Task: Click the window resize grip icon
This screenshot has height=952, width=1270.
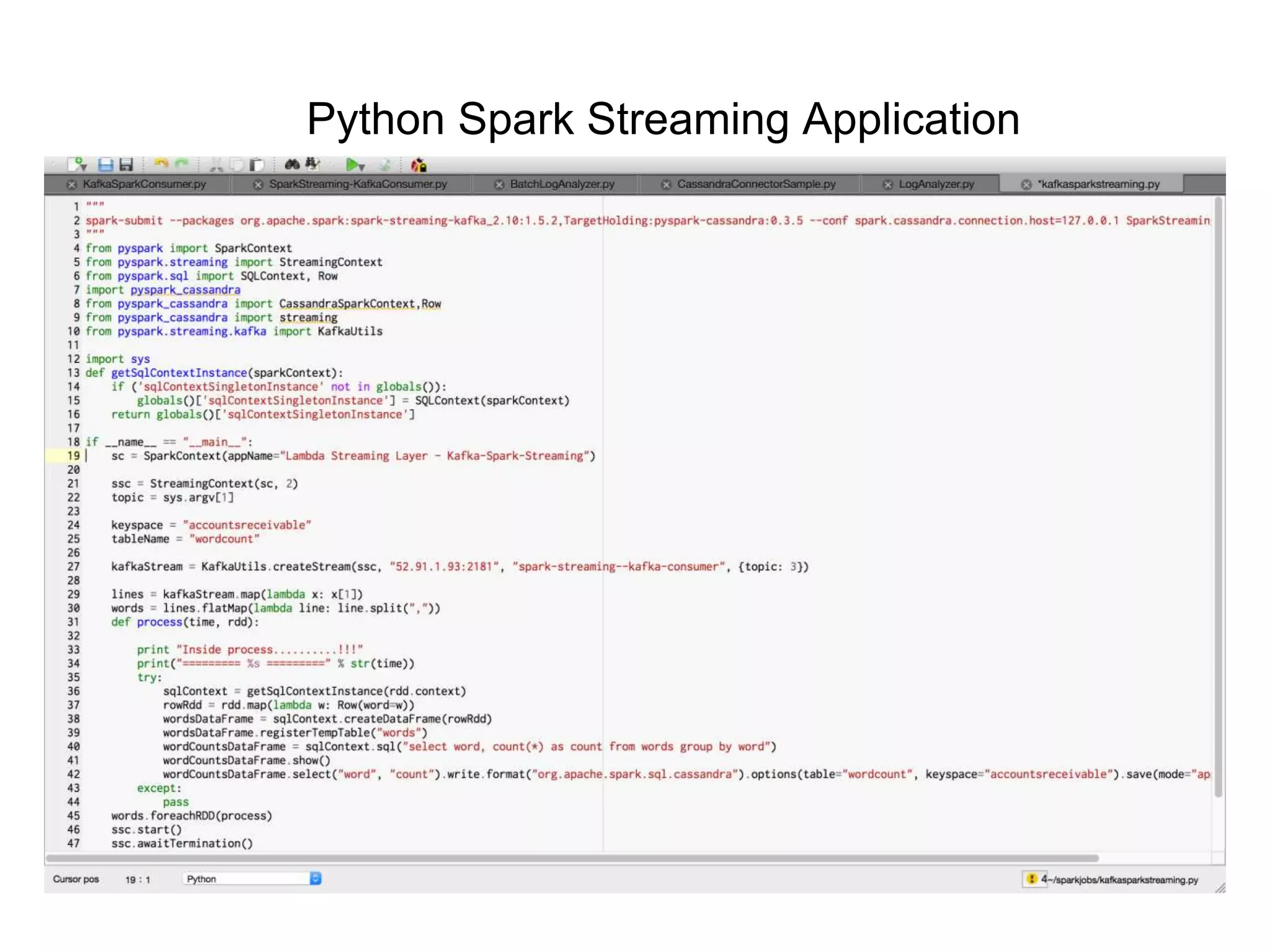Action: click(1220, 888)
